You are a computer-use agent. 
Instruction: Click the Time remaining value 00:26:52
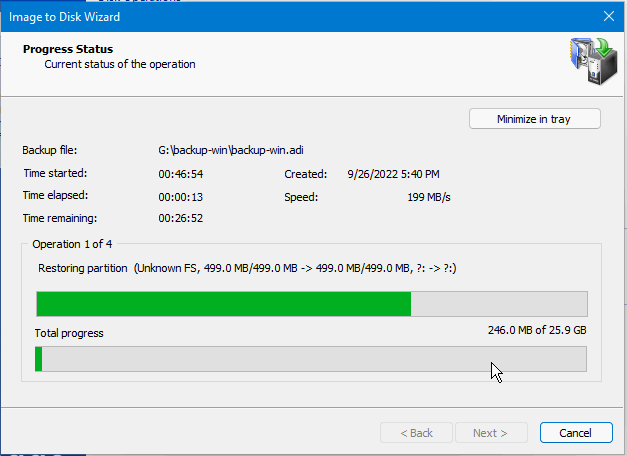pos(181,218)
